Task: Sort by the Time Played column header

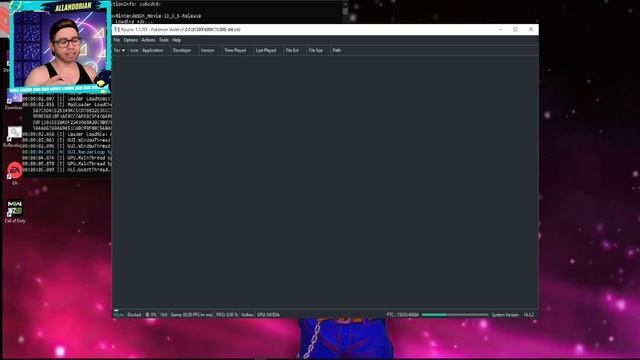Action: pos(235,50)
